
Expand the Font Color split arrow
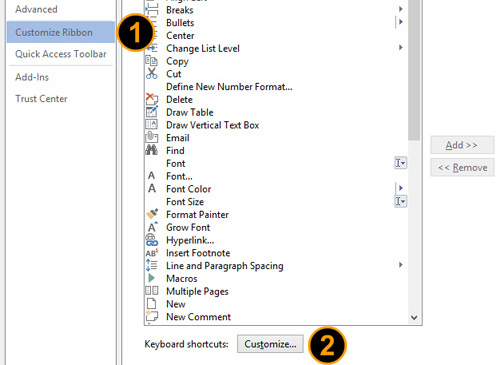(x=400, y=188)
